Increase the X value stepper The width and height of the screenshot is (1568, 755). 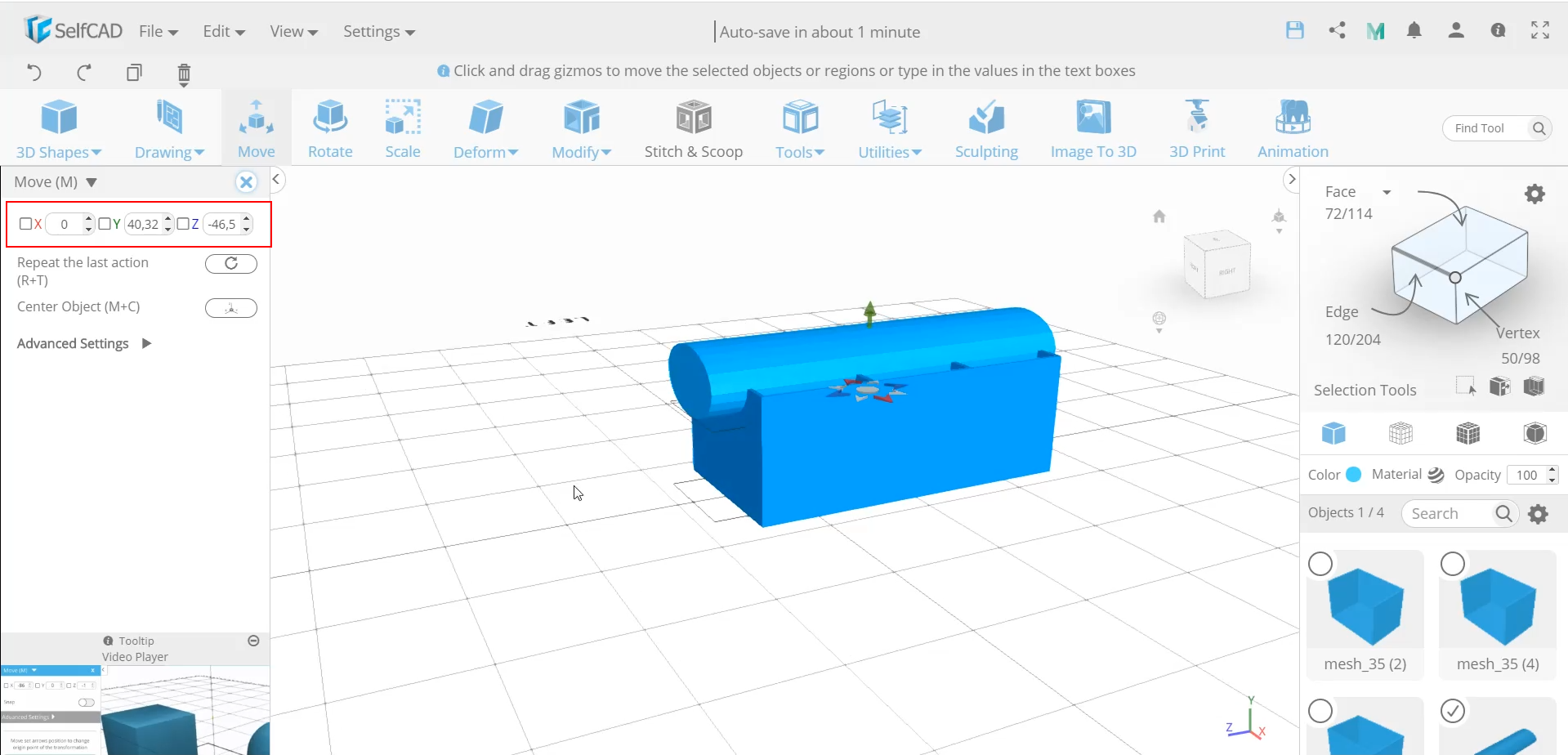point(88,219)
